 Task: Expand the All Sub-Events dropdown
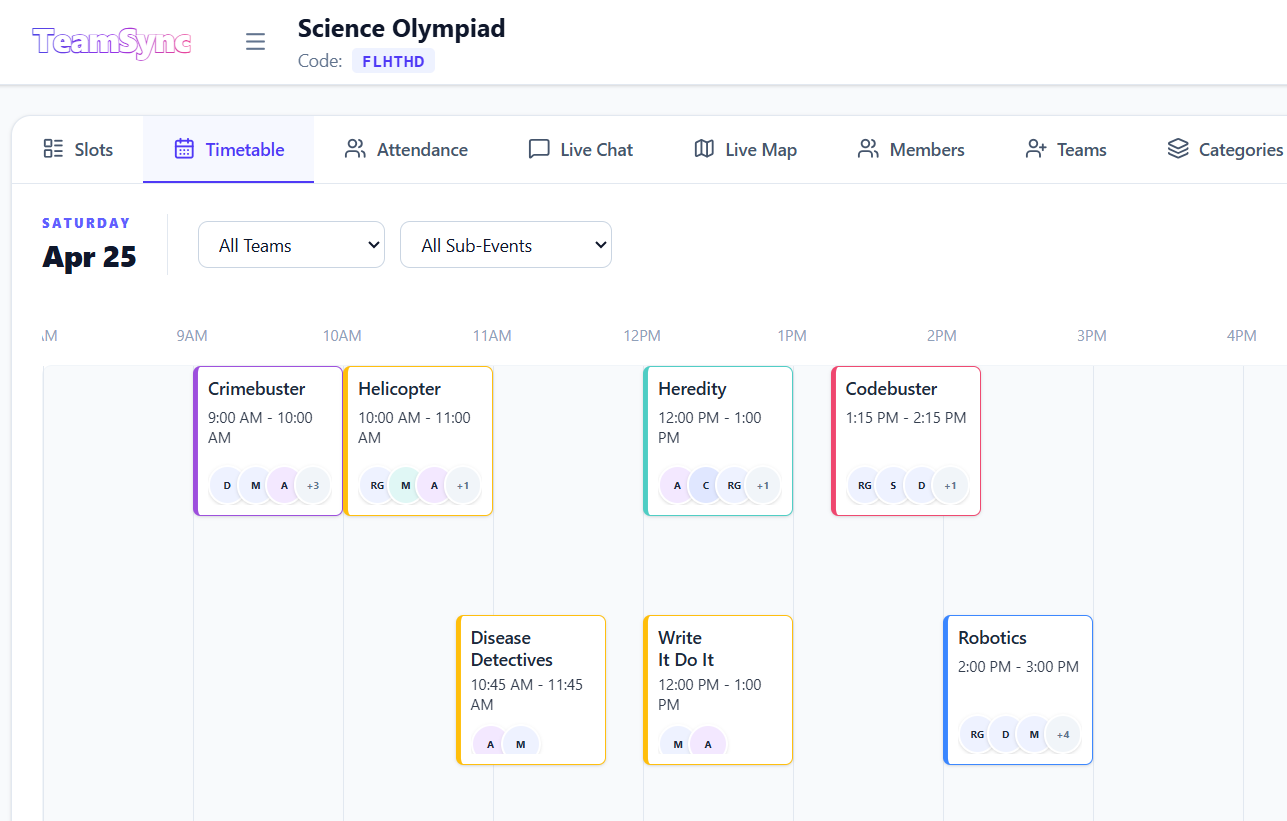(505, 245)
